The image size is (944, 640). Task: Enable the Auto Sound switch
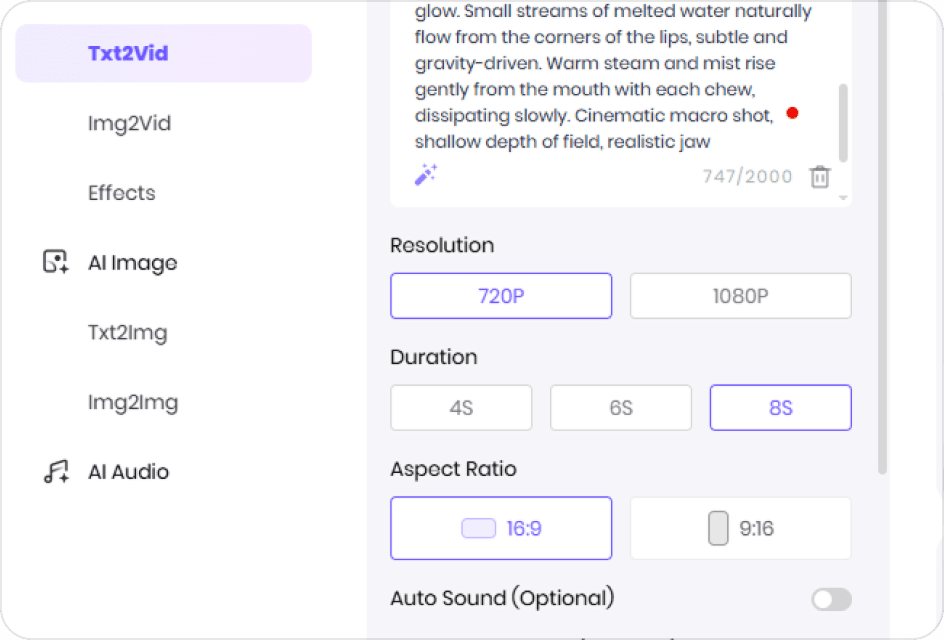pos(831,598)
